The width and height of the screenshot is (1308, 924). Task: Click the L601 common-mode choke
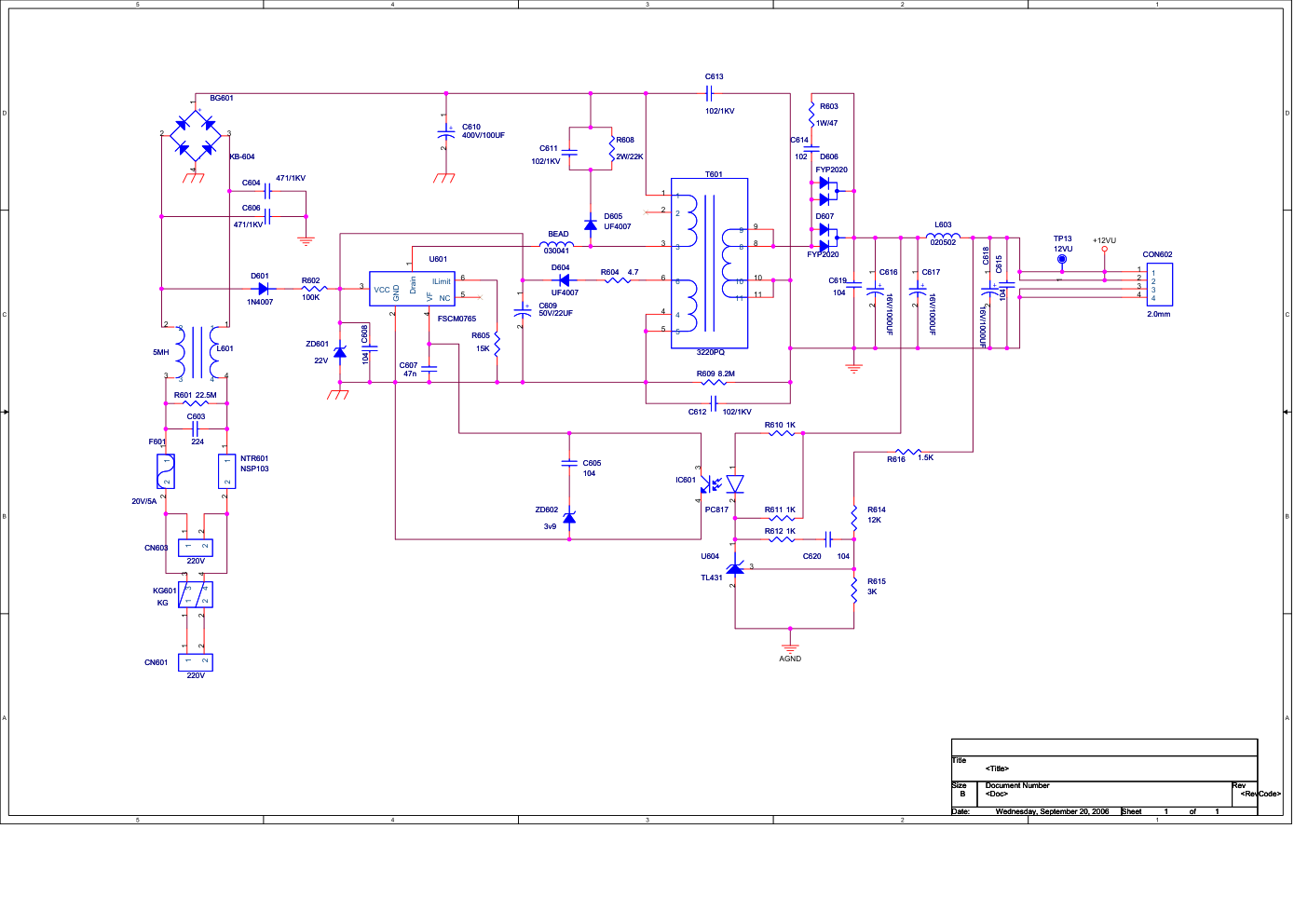(196, 351)
